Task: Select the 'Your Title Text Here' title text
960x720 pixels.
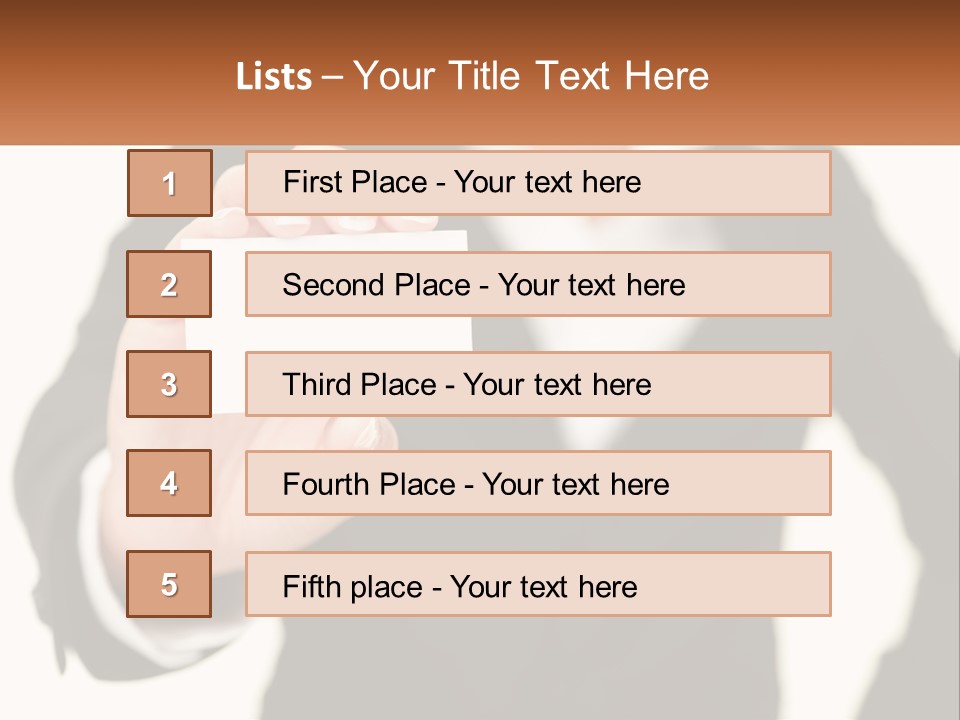Action: (x=531, y=76)
